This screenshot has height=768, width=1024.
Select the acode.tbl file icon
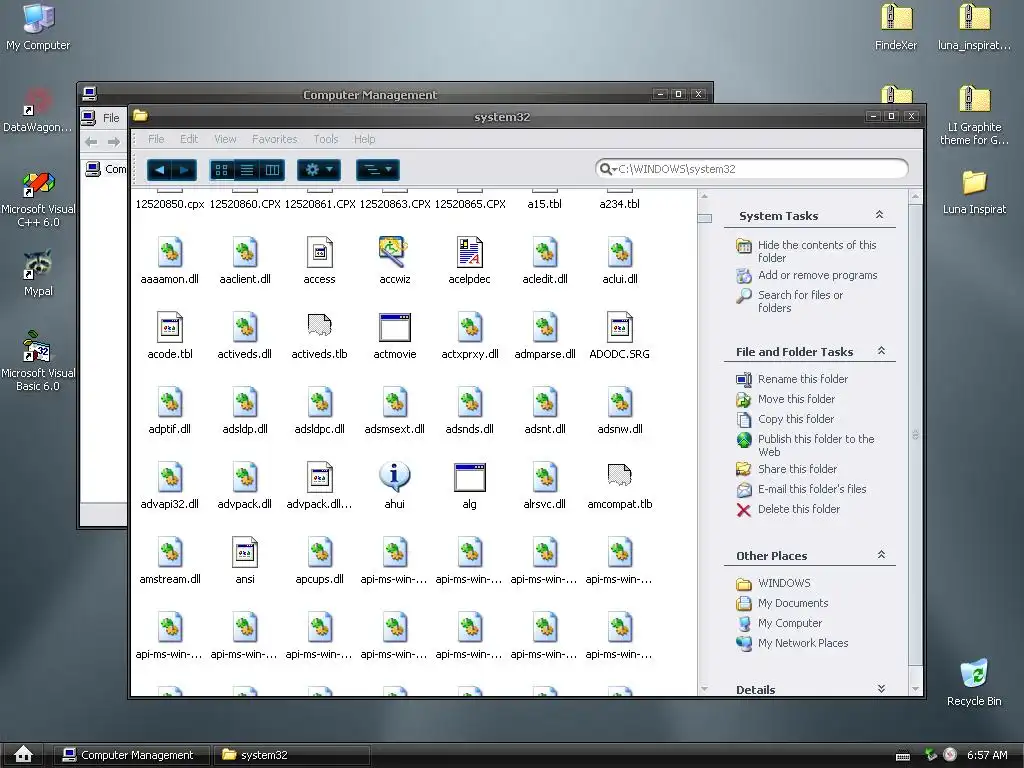click(170, 328)
